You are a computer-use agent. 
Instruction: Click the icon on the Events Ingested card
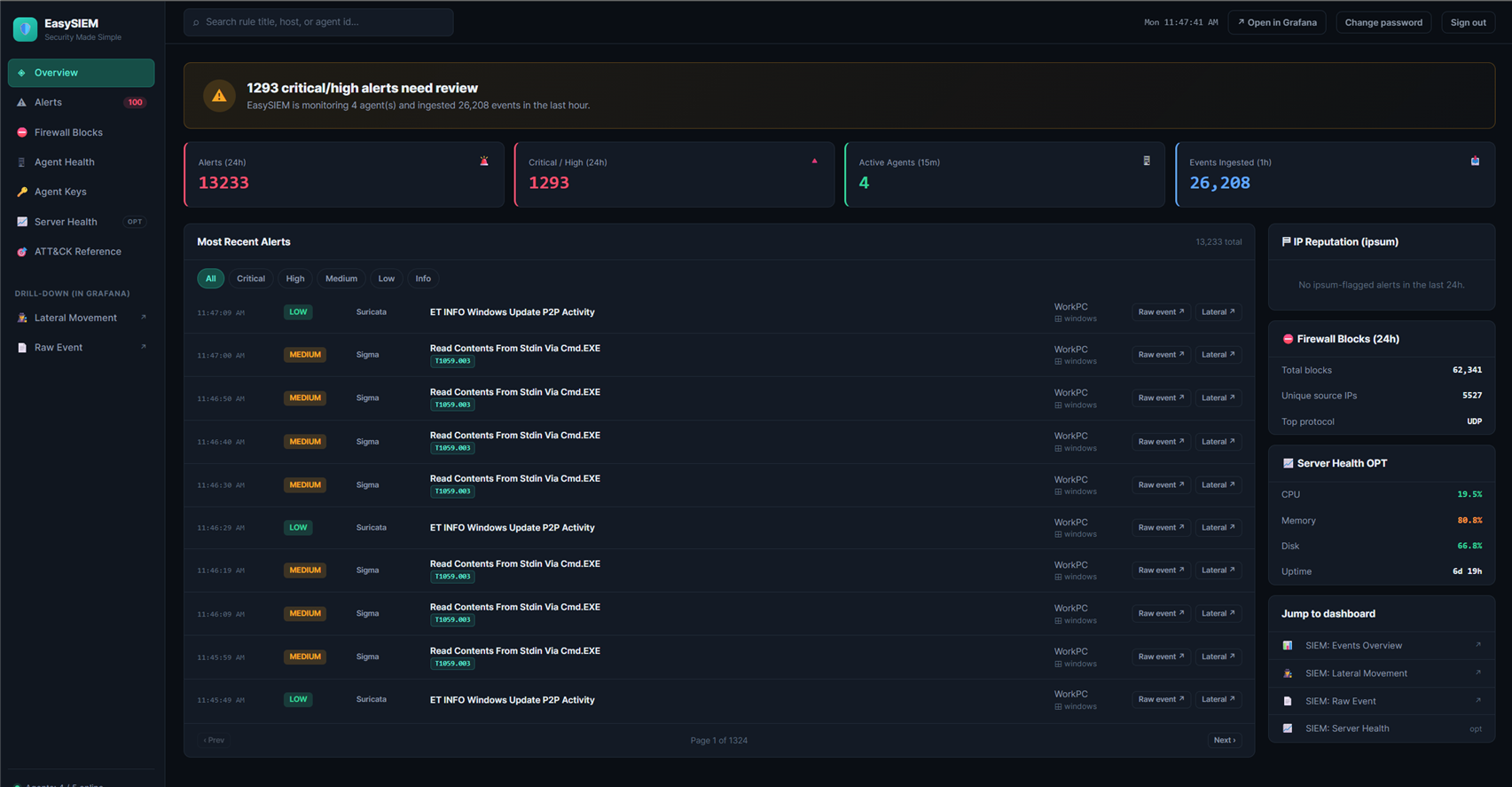1476,161
